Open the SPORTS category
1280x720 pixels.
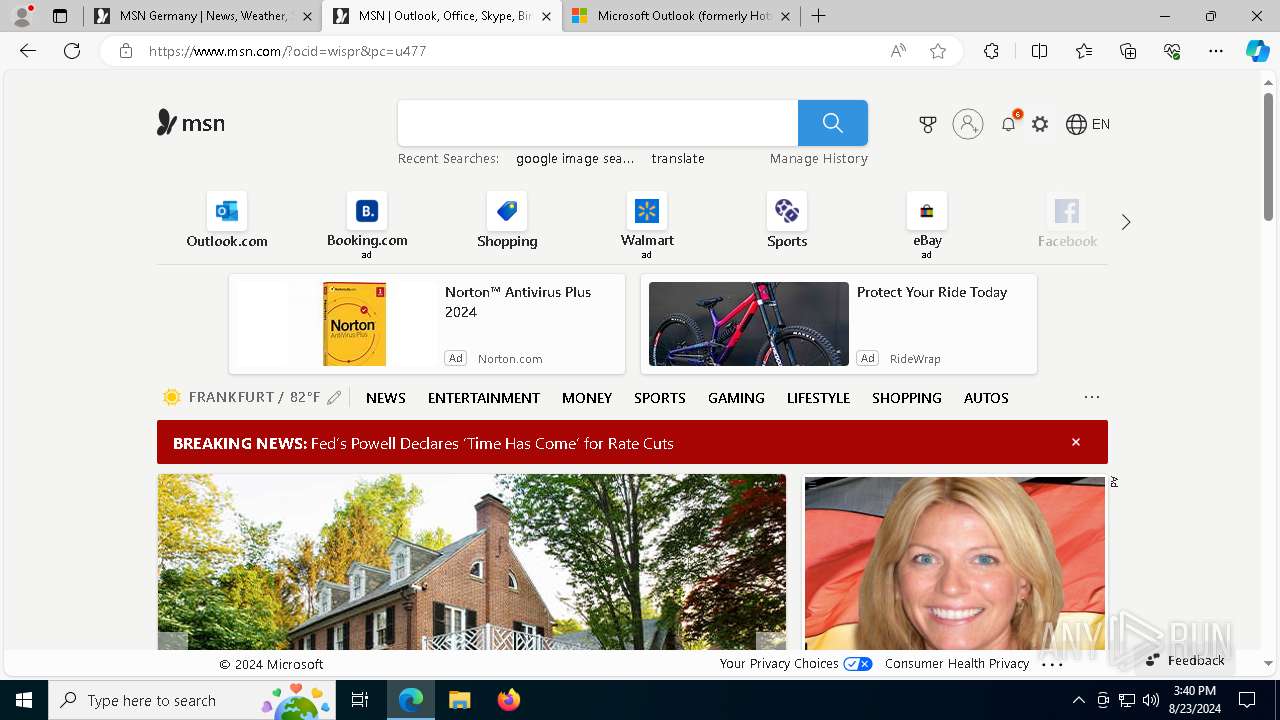[x=660, y=398]
